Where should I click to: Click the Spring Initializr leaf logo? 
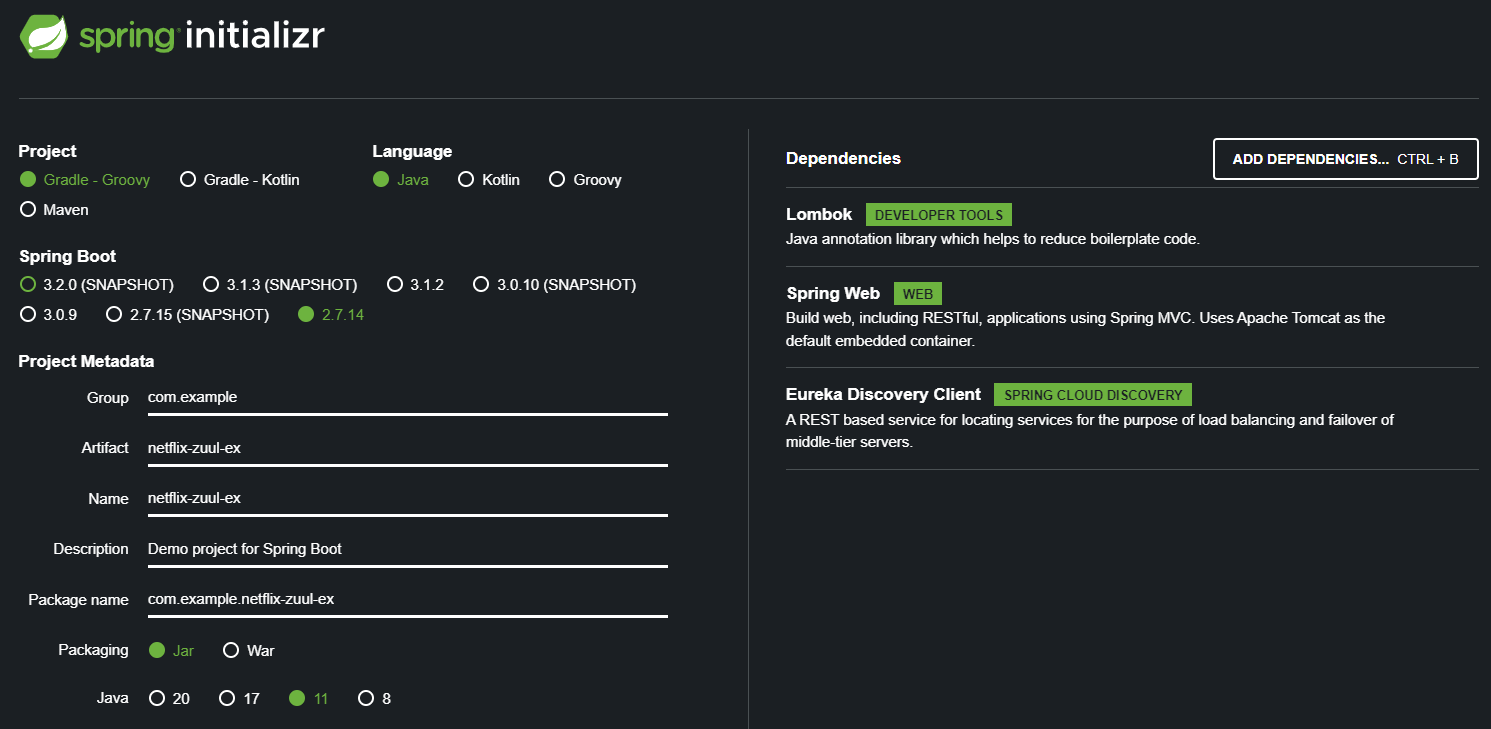tap(44, 36)
